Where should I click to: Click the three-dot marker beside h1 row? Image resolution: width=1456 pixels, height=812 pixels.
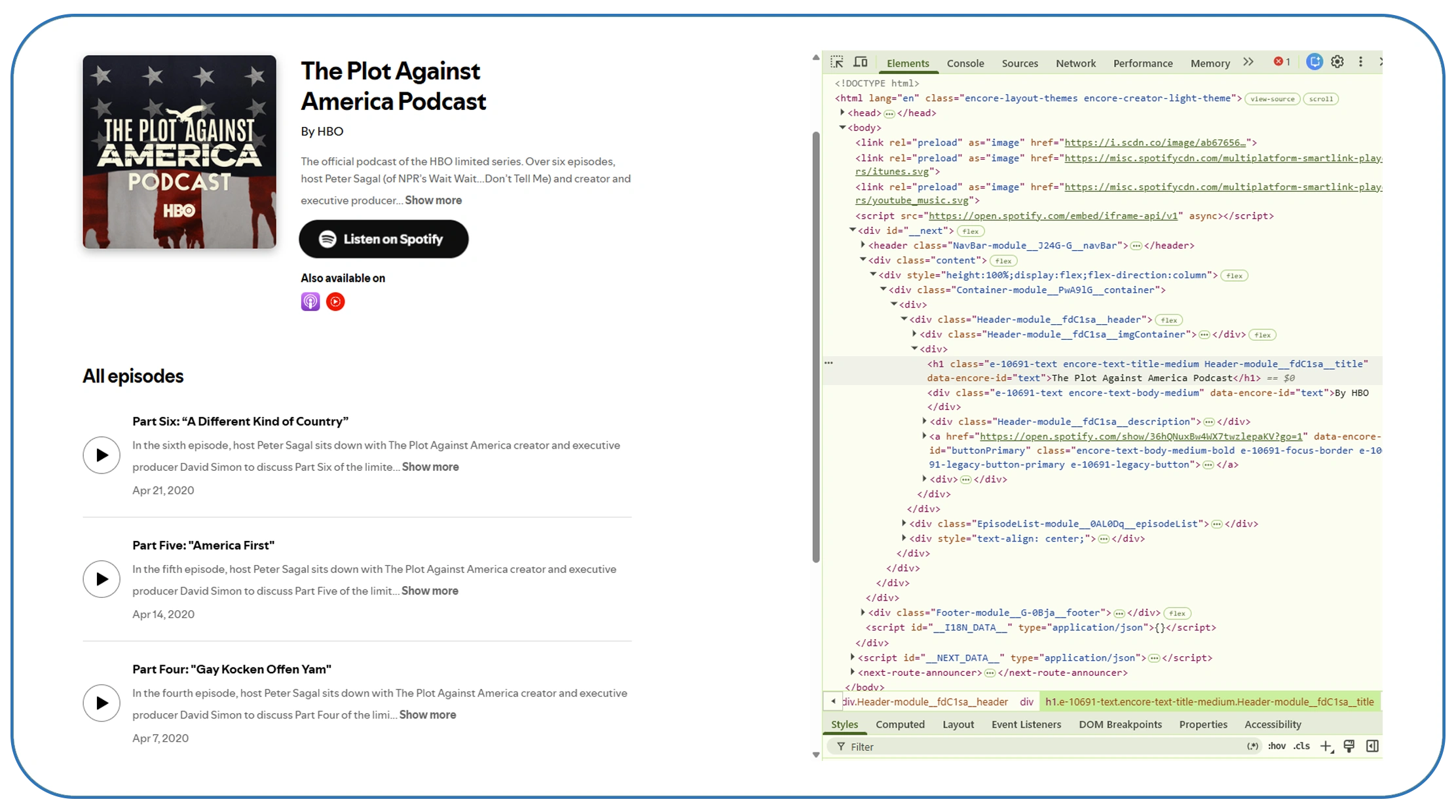pyautogui.click(x=829, y=363)
